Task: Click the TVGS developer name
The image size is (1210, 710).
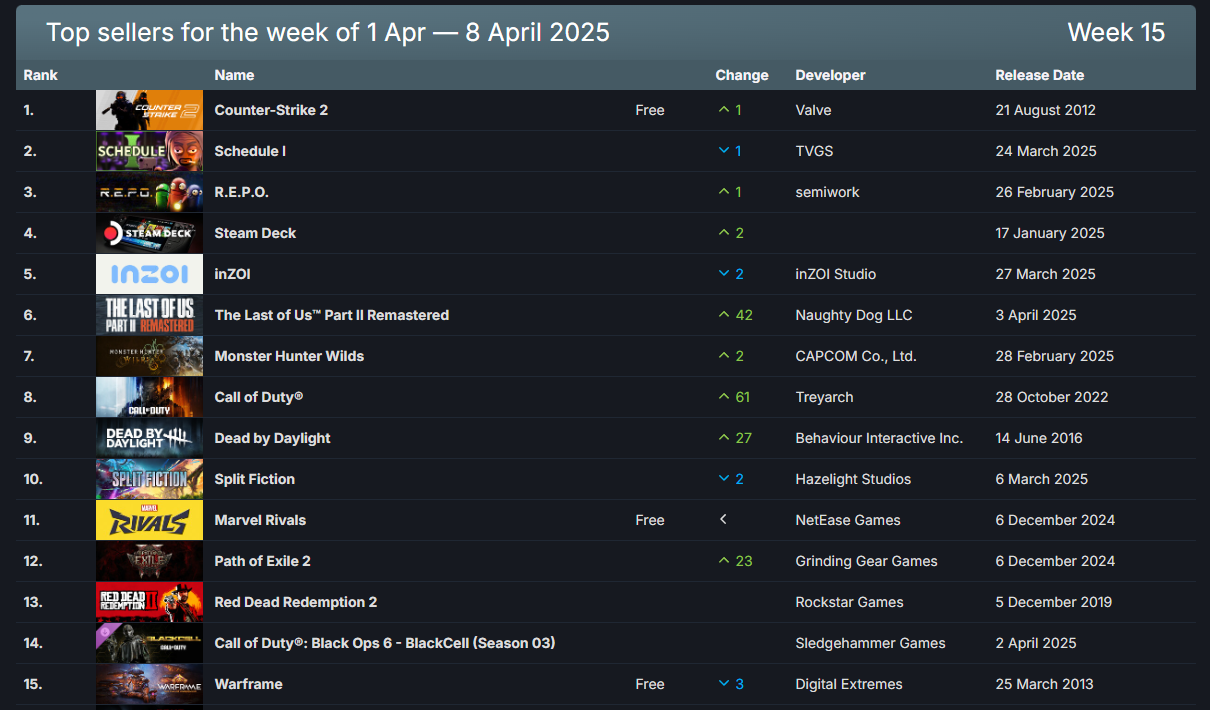Action: coord(815,151)
